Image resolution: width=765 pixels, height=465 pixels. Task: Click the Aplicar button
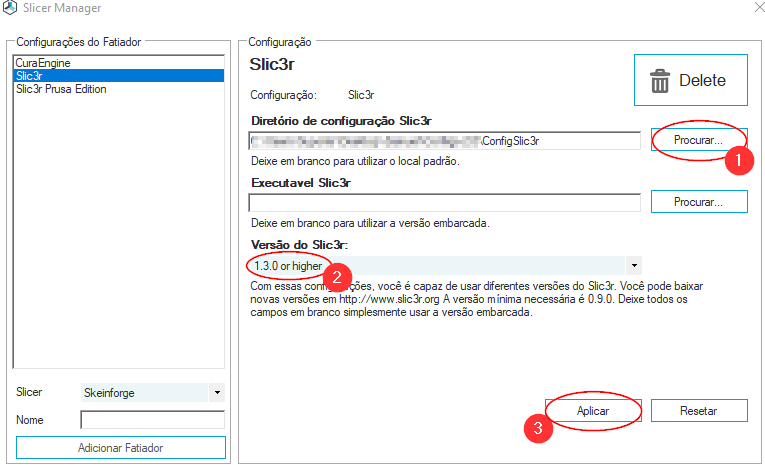pyautogui.click(x=593, y=411)
